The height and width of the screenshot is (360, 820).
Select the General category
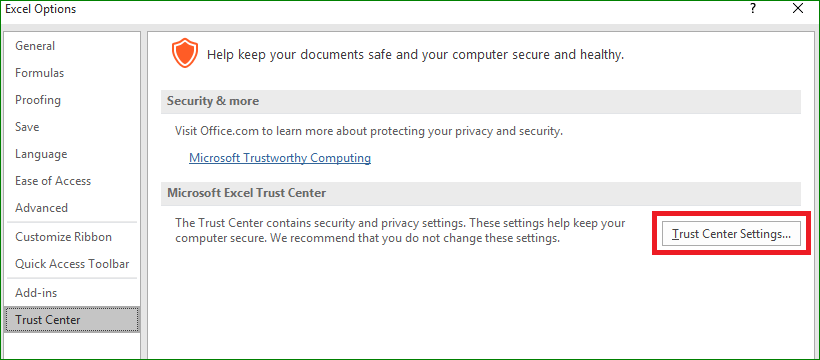[x=35, y=46]
